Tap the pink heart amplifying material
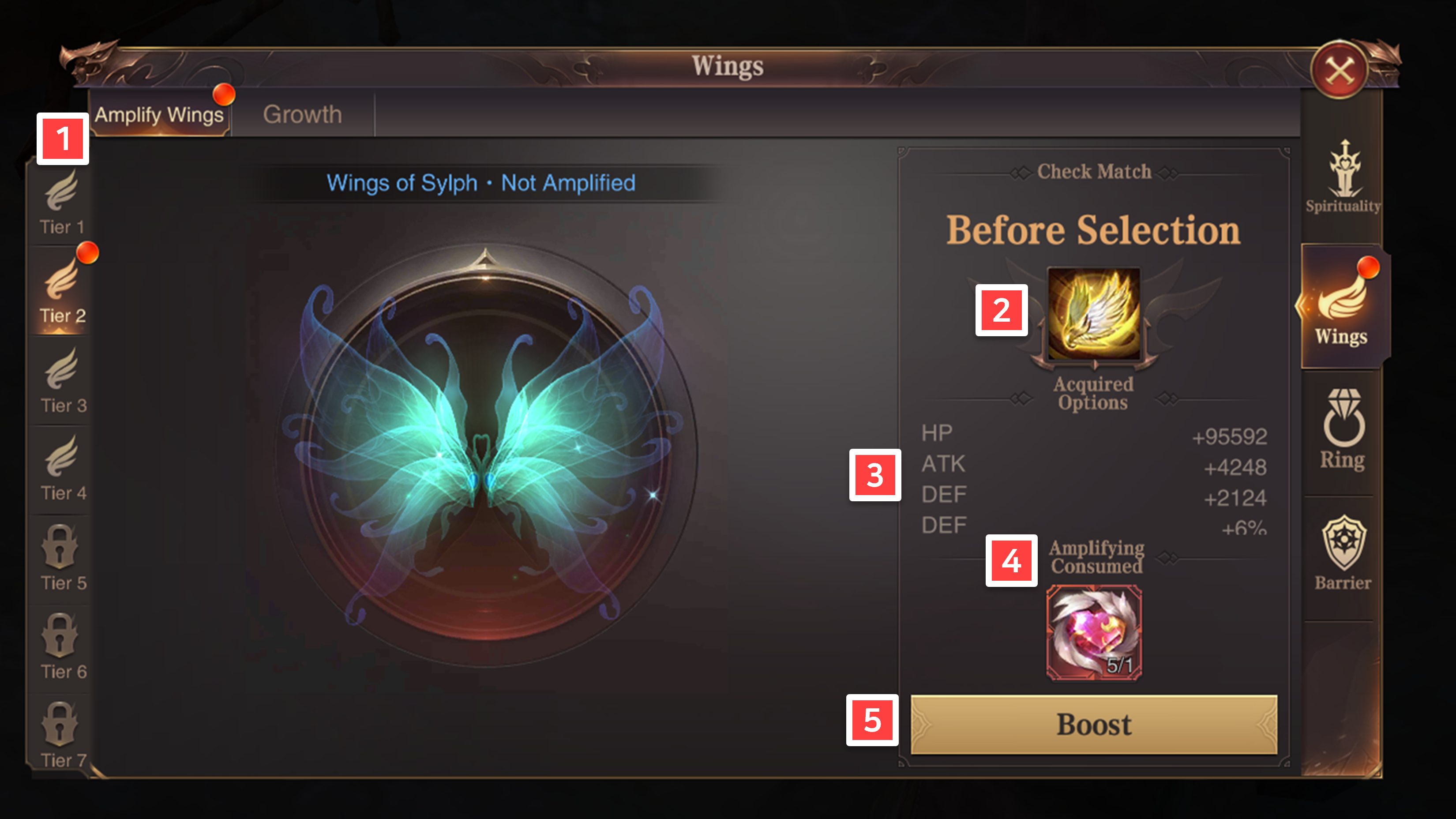Viewport: 1456px width, 819px height. coord(1094,632)
